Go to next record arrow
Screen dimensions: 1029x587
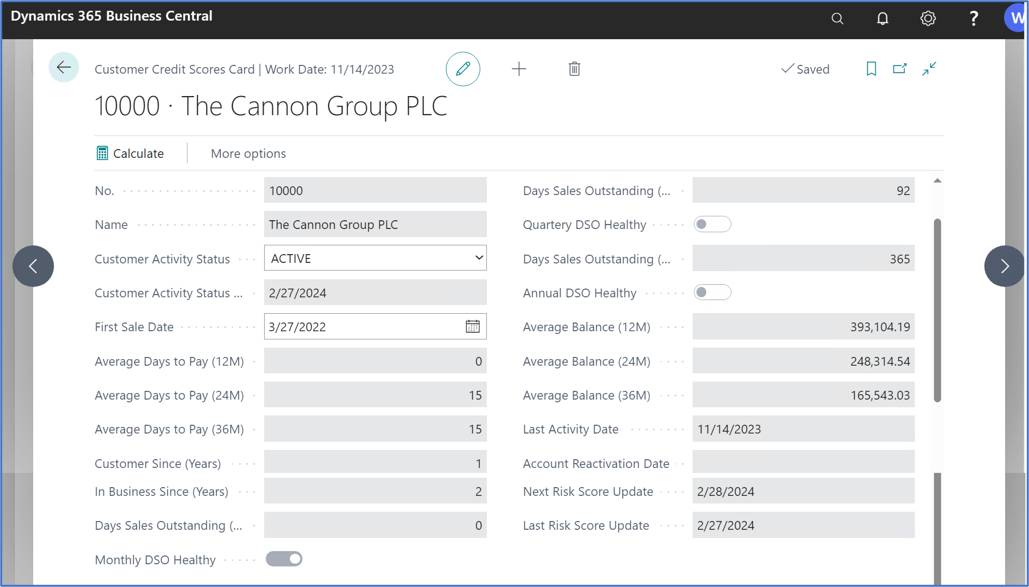1004,266
